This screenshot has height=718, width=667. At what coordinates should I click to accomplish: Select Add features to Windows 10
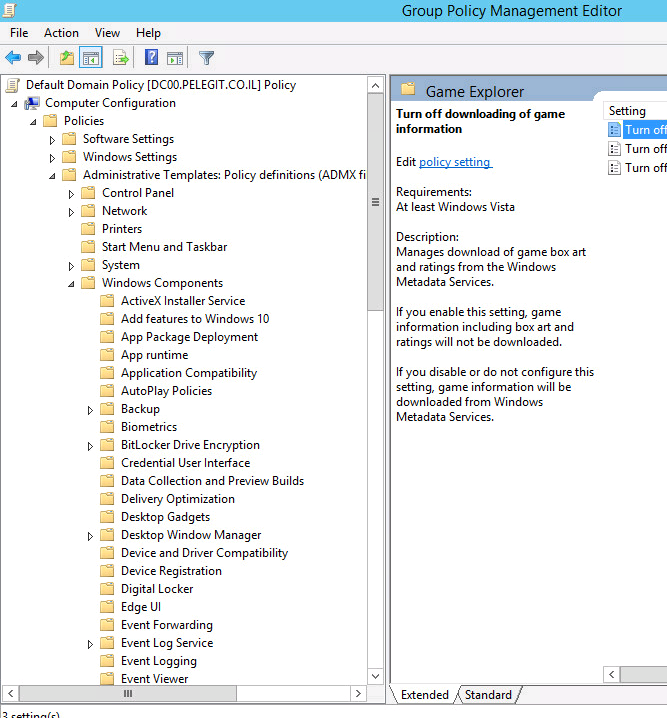point(195,319)
